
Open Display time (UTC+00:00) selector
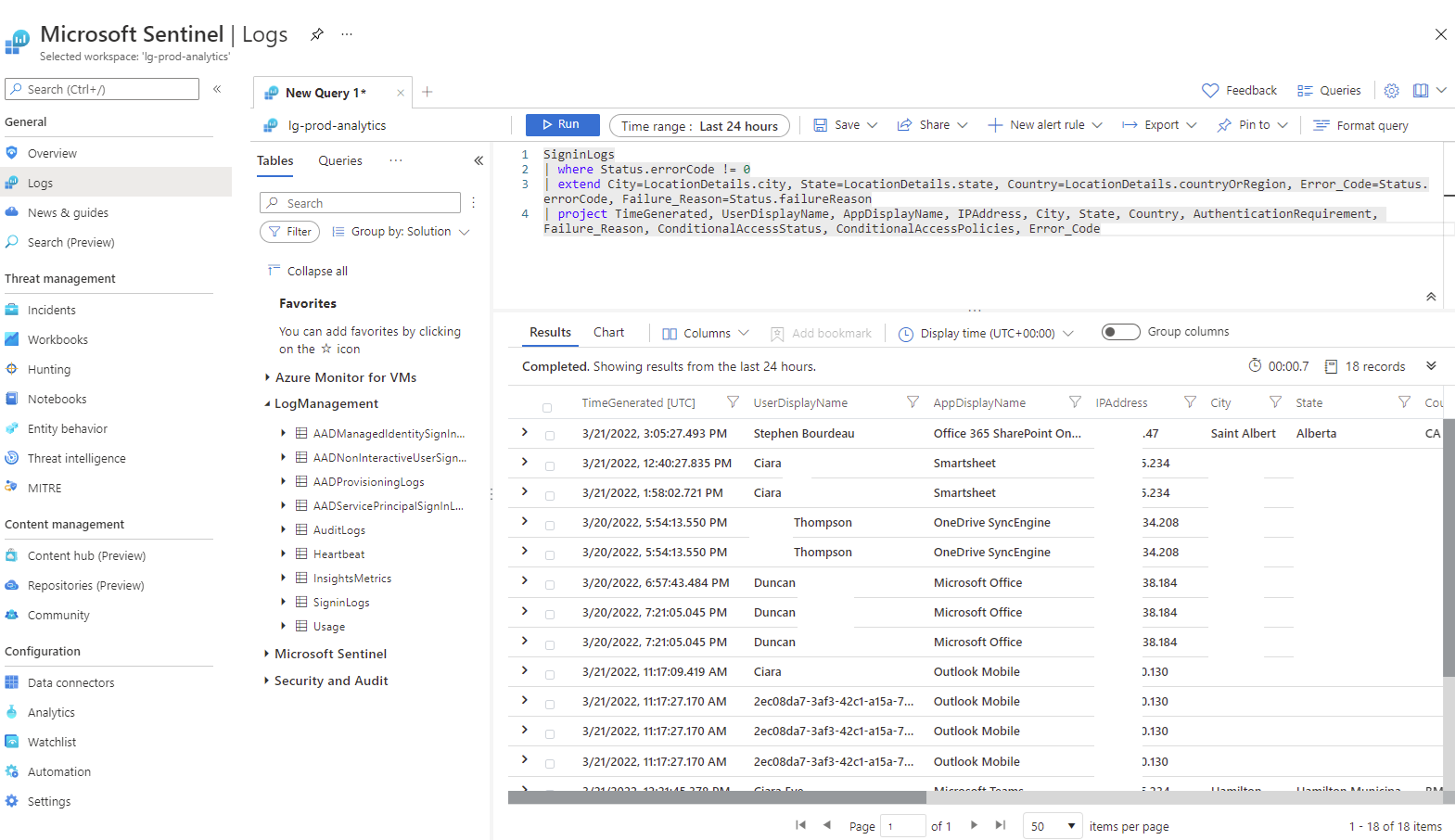pyautogui.click(x=986, y=333)
